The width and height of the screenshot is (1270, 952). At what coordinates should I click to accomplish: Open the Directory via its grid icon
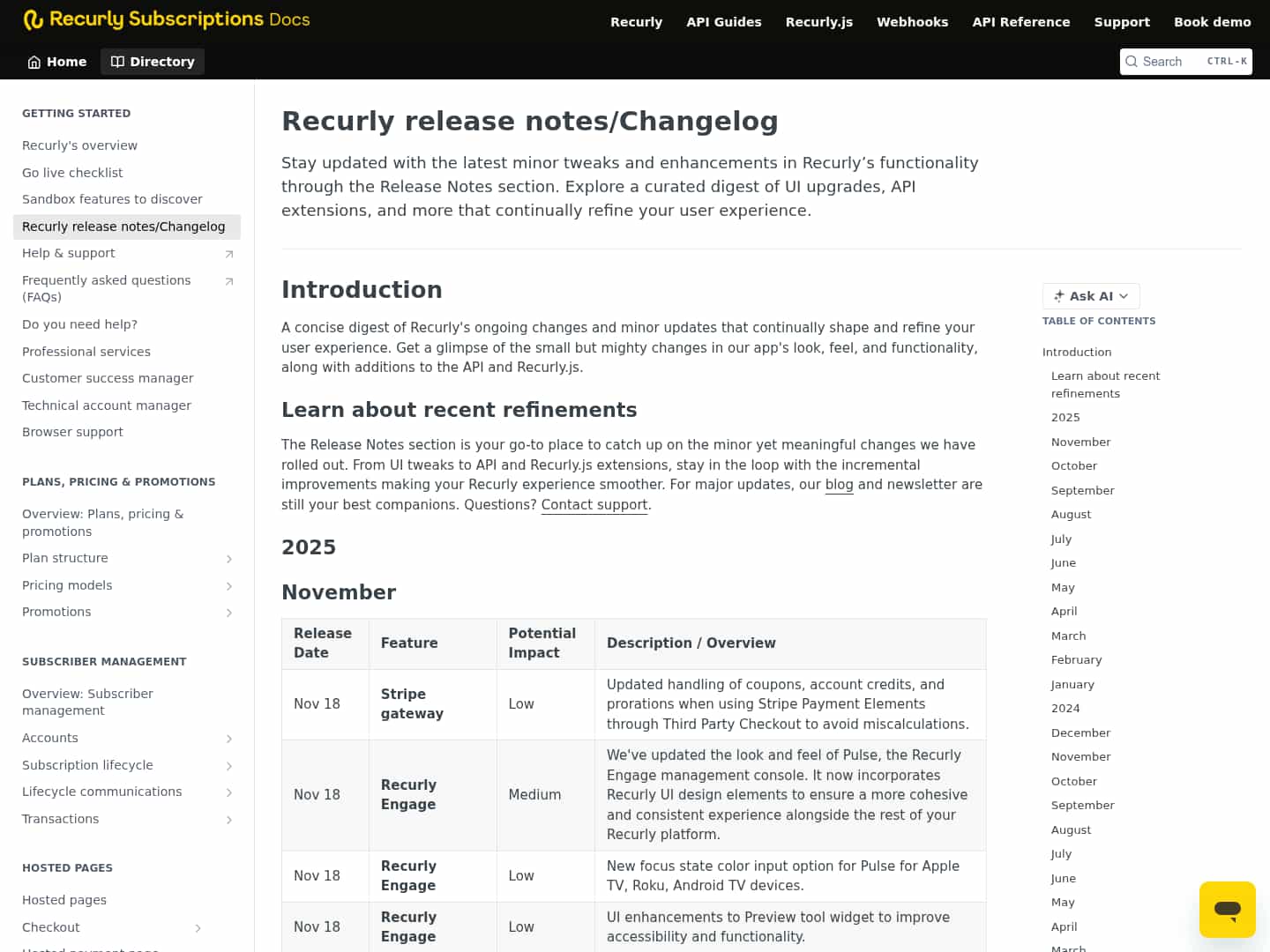pos(117,61)
